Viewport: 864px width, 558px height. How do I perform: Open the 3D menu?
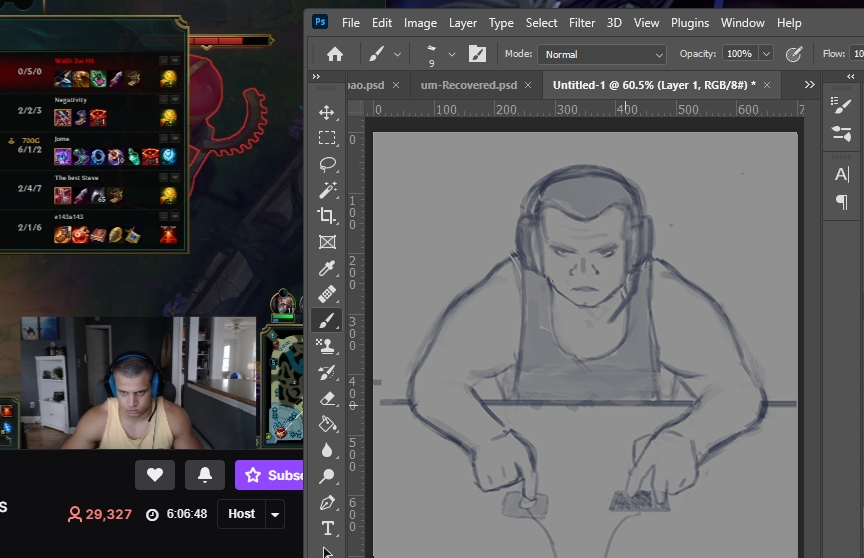coord(614,23)
